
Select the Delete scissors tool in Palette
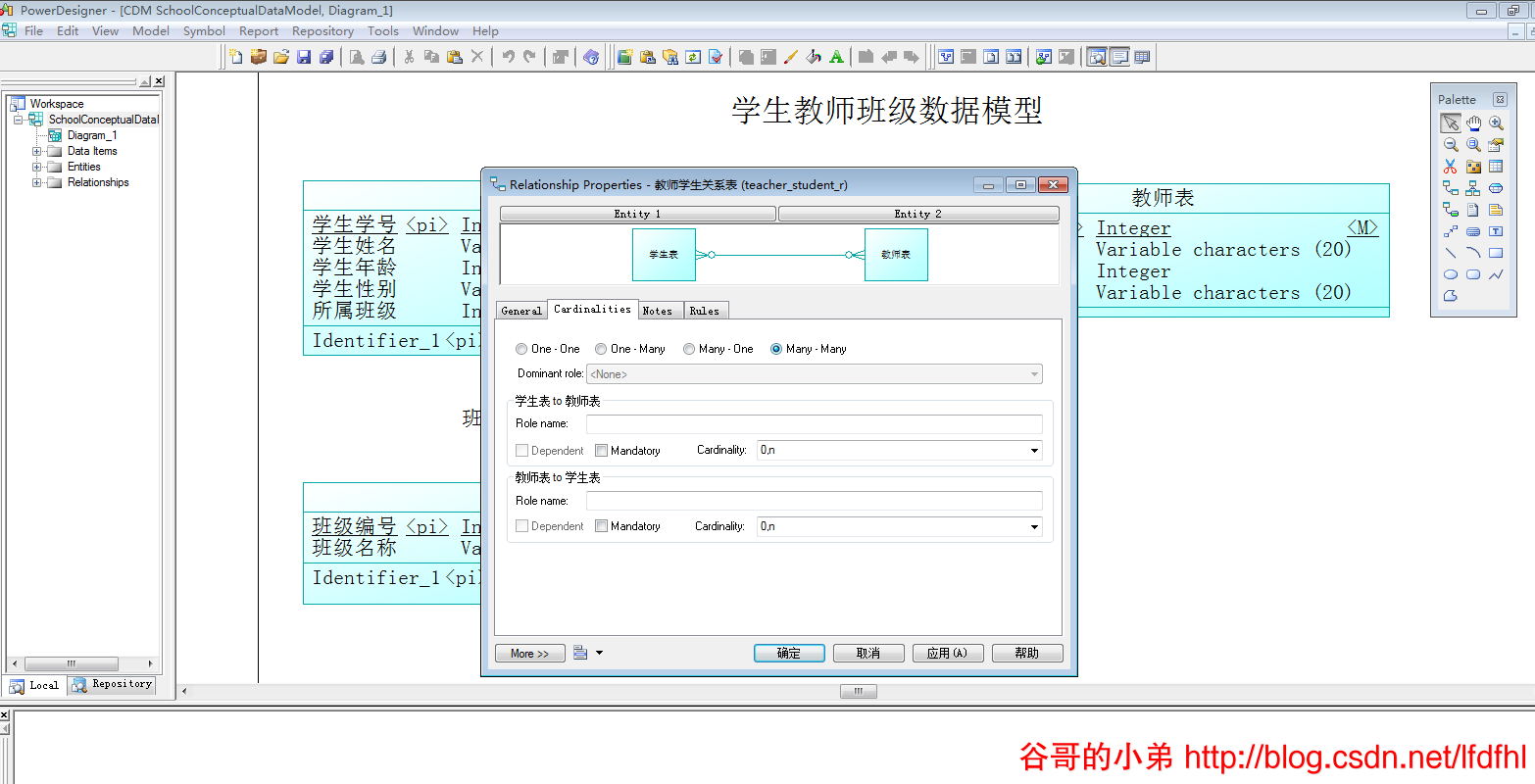tap(1451, 167)
